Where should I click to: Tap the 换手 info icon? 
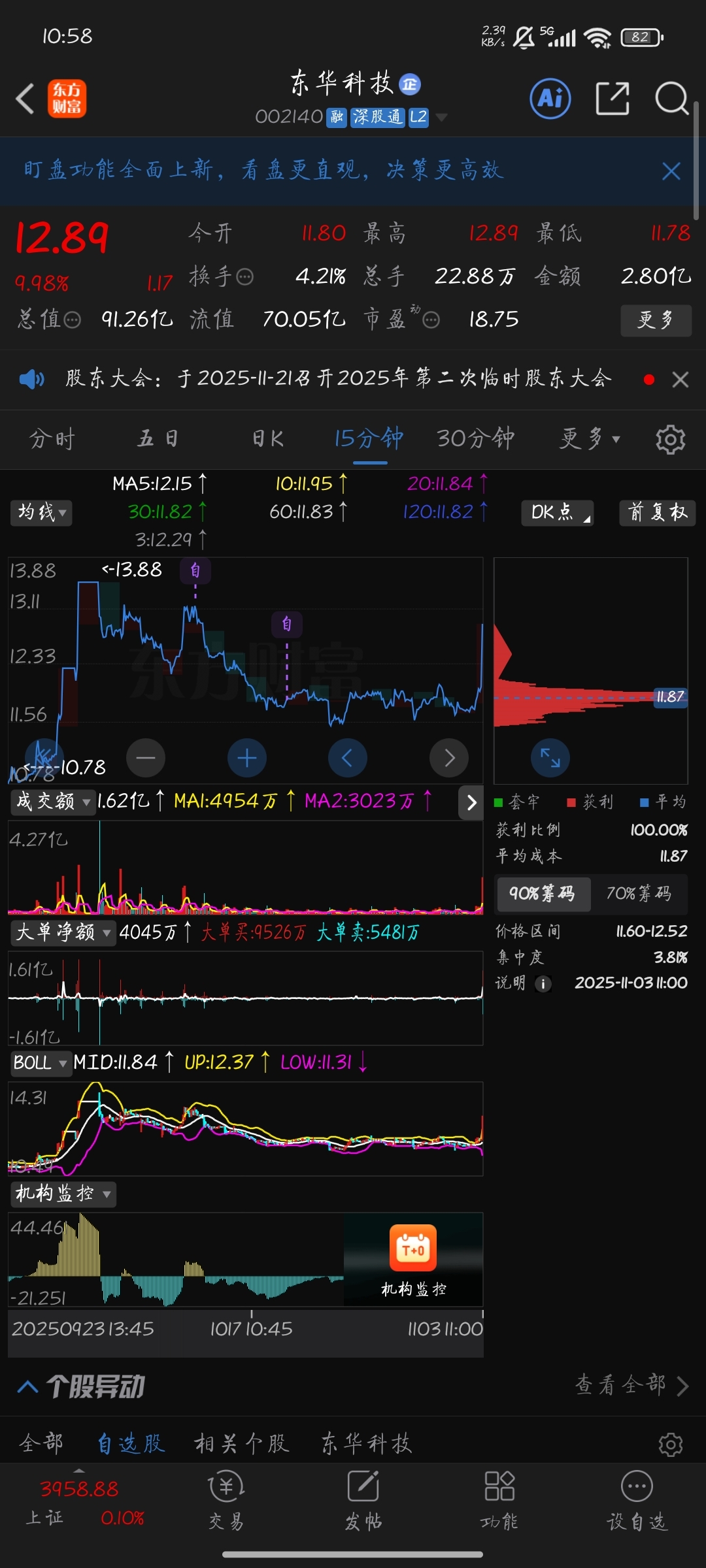245,277
